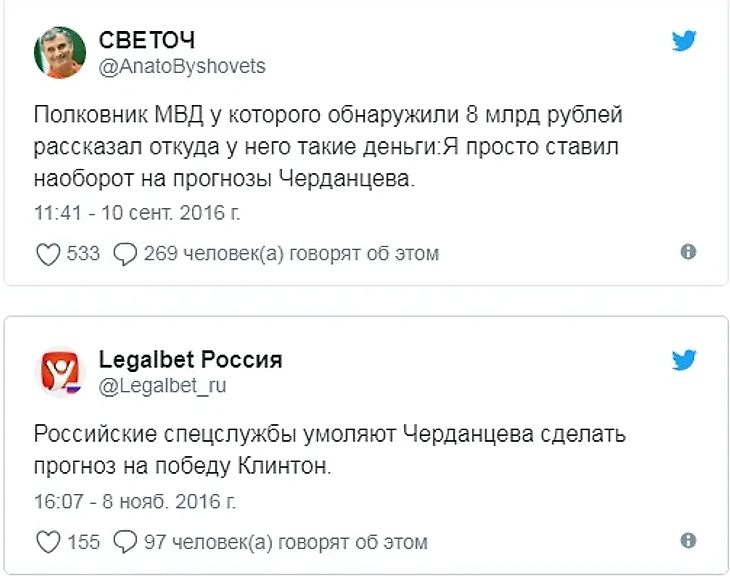Click the Legalbet Россия account name
Viewport: 730px width, 578px height.
pos(190,359)
